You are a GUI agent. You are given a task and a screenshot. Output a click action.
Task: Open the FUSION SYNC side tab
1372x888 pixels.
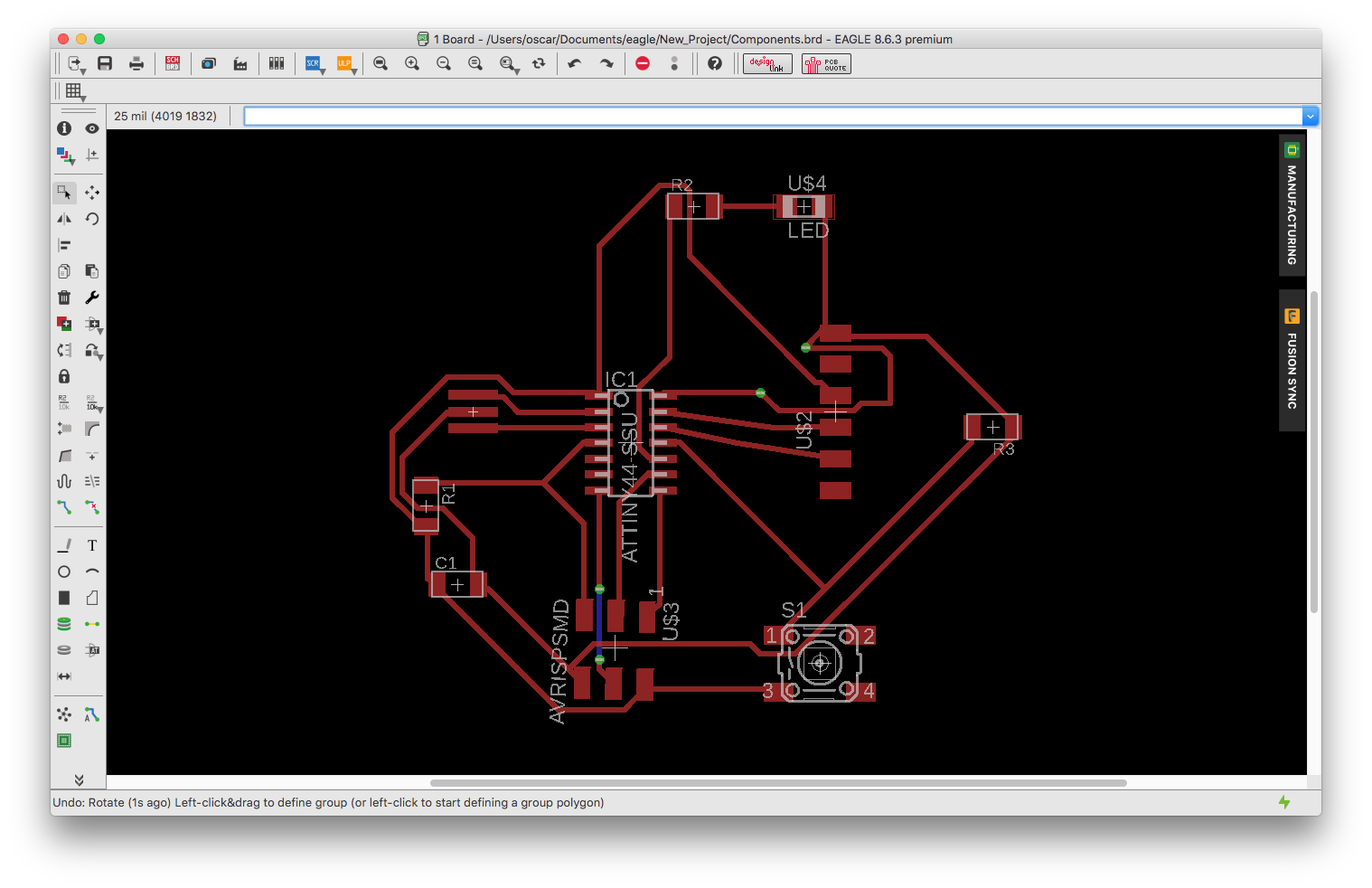[1292, 361]
